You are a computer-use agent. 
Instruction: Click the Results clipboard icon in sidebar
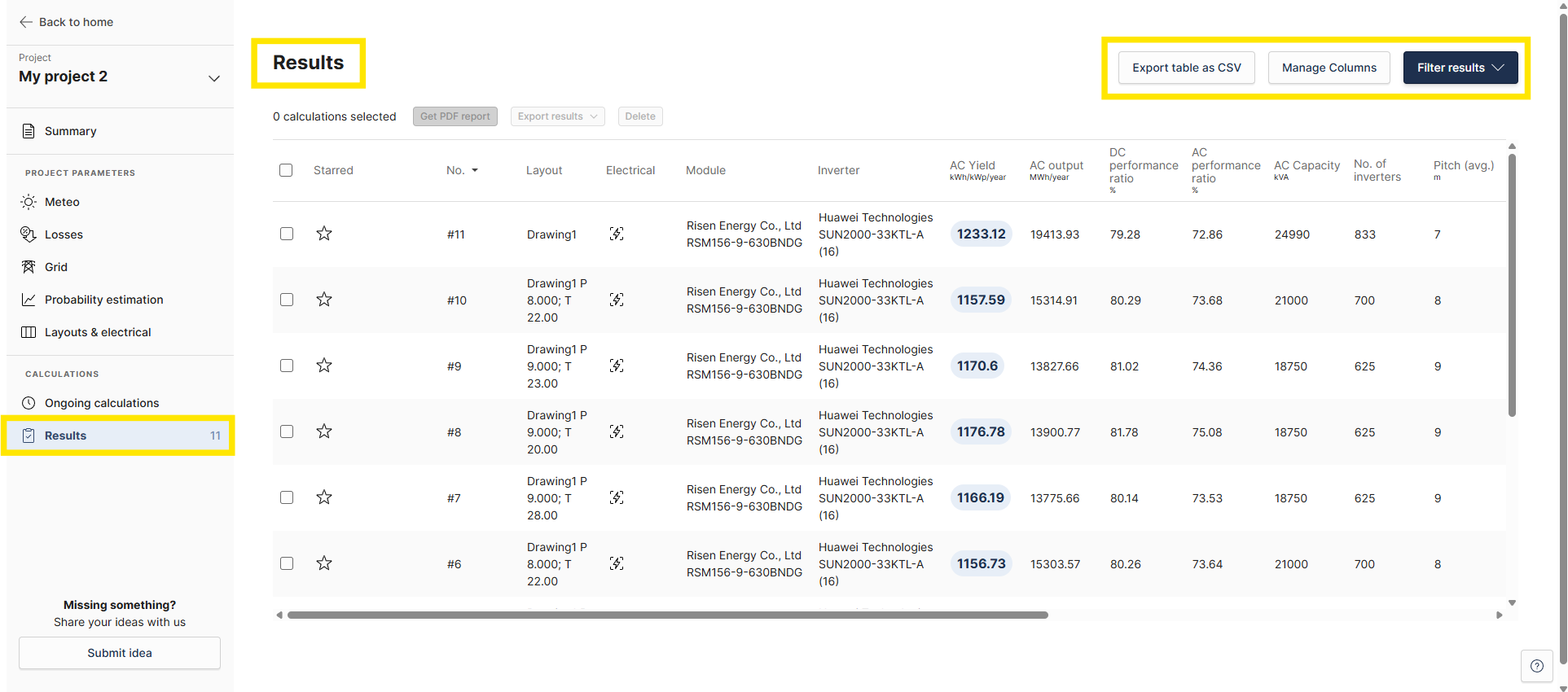click(x=29, y=436)
